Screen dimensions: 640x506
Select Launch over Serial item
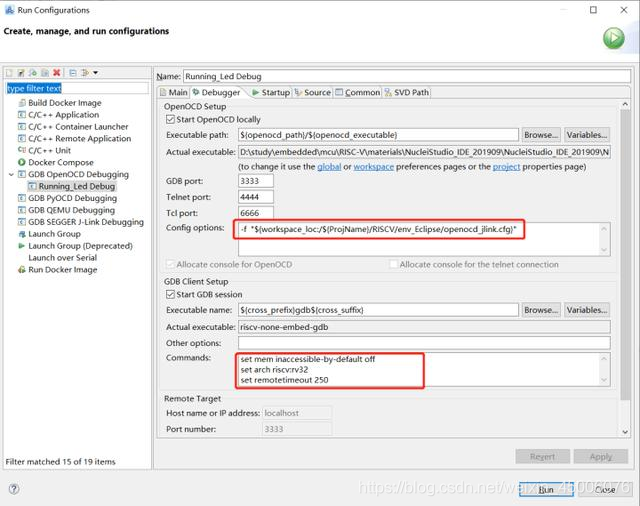tap(62, 258)
